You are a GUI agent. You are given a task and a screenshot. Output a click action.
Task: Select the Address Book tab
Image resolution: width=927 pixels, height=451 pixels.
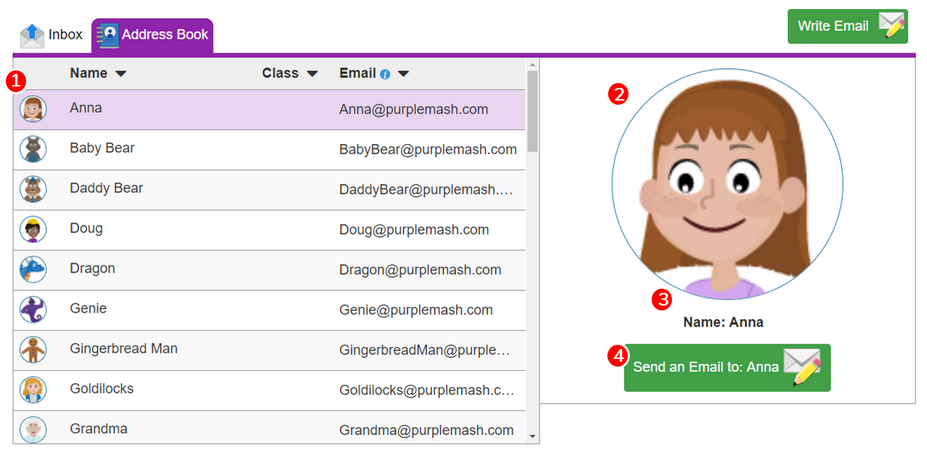tap(151, 35)
